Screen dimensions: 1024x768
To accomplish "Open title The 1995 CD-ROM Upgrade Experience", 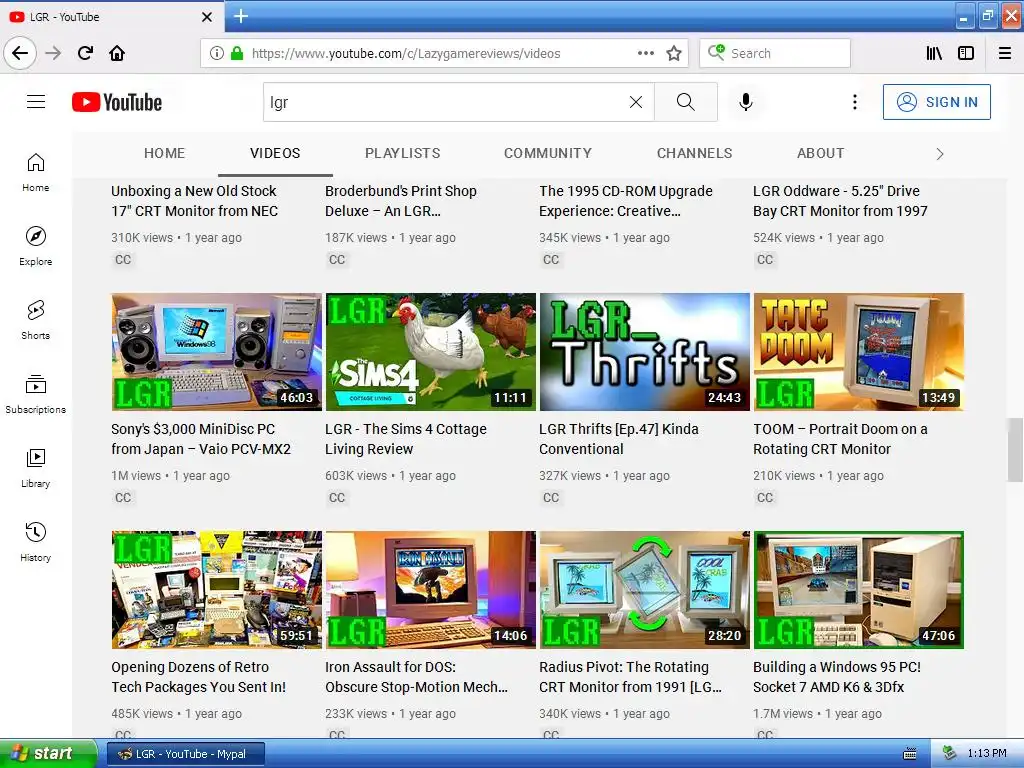I will [x=626, y=201].
